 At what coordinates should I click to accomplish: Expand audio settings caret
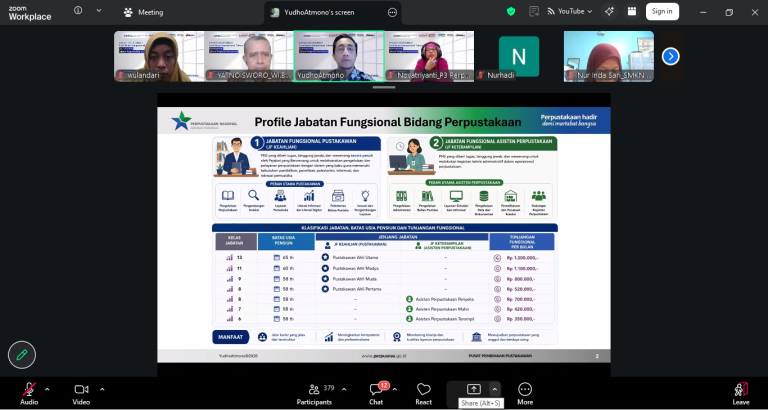point(47,389)
